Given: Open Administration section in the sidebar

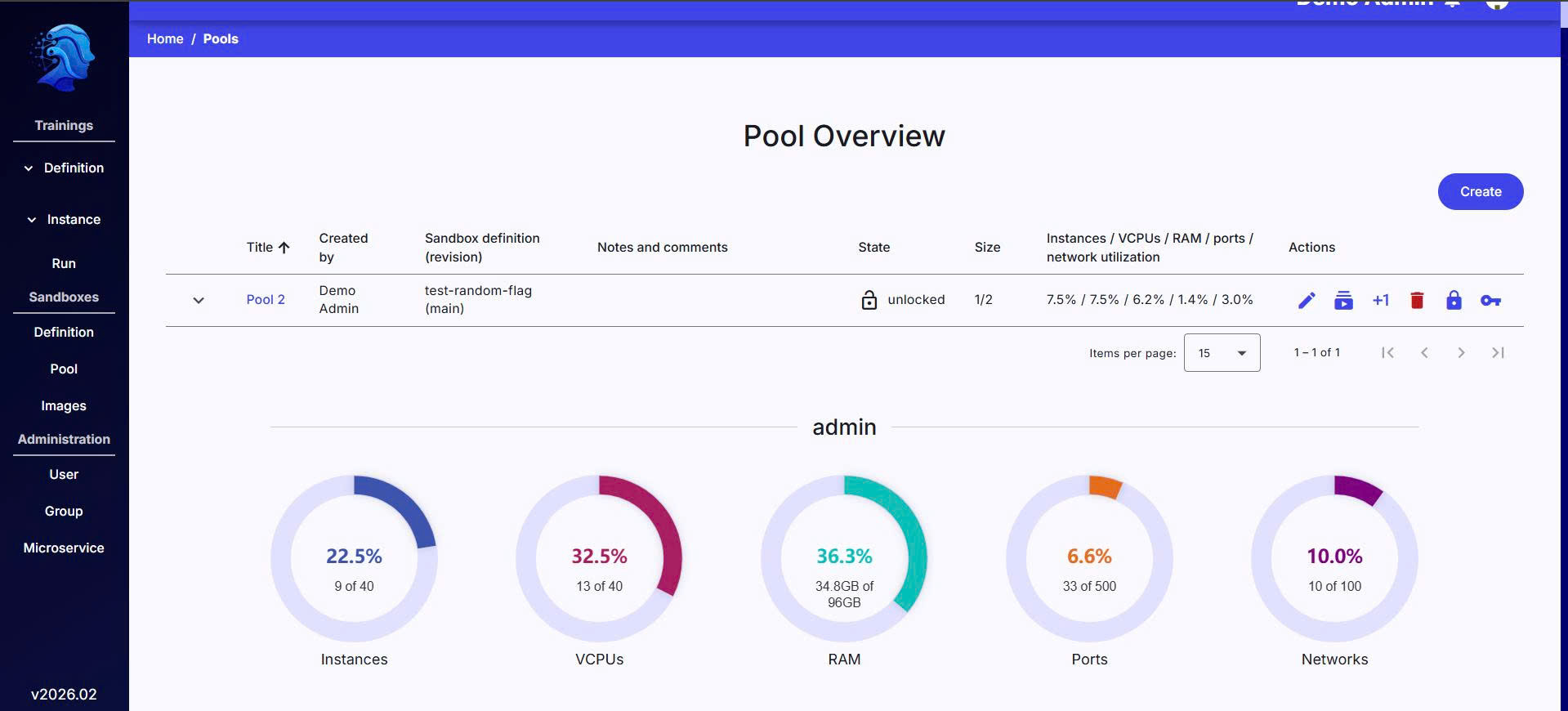Looking at the screenshot, I should (64, 439).
